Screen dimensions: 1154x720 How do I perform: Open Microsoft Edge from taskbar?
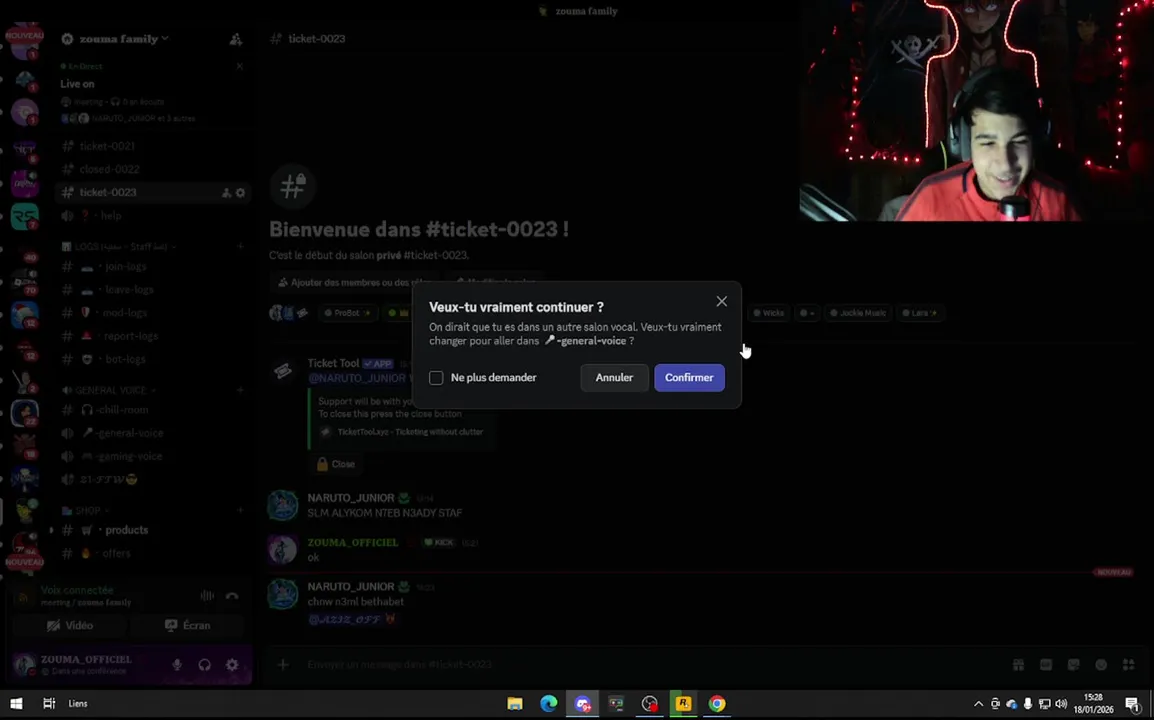pos(548,704)
